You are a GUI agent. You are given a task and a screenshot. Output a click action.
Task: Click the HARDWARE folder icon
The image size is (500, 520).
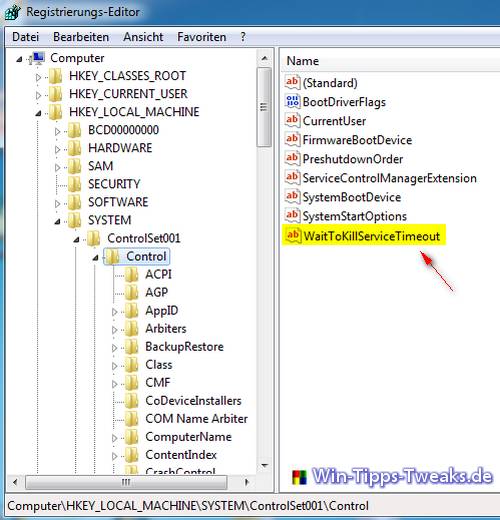point(74,148)
